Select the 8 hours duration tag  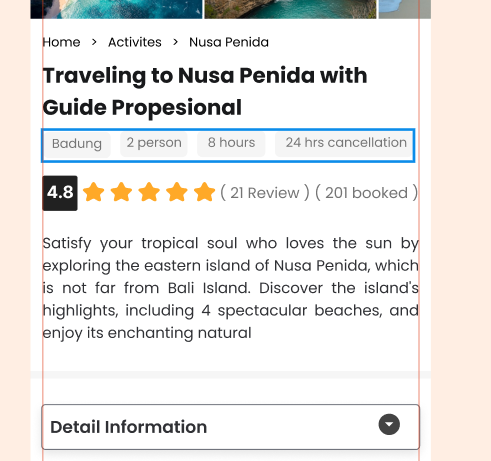click(231, 144)
